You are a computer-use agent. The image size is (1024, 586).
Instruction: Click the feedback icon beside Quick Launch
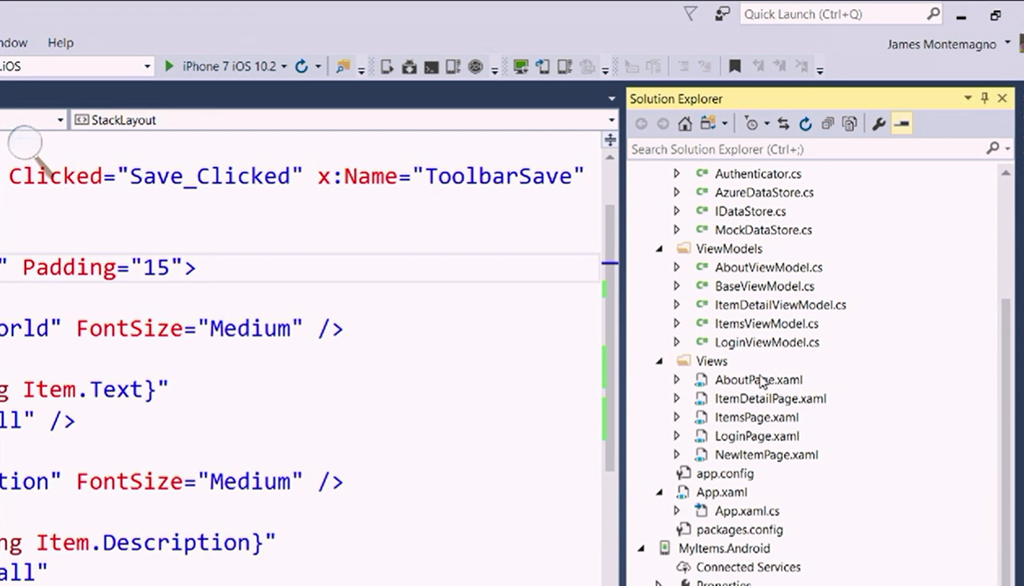(722, 14)
